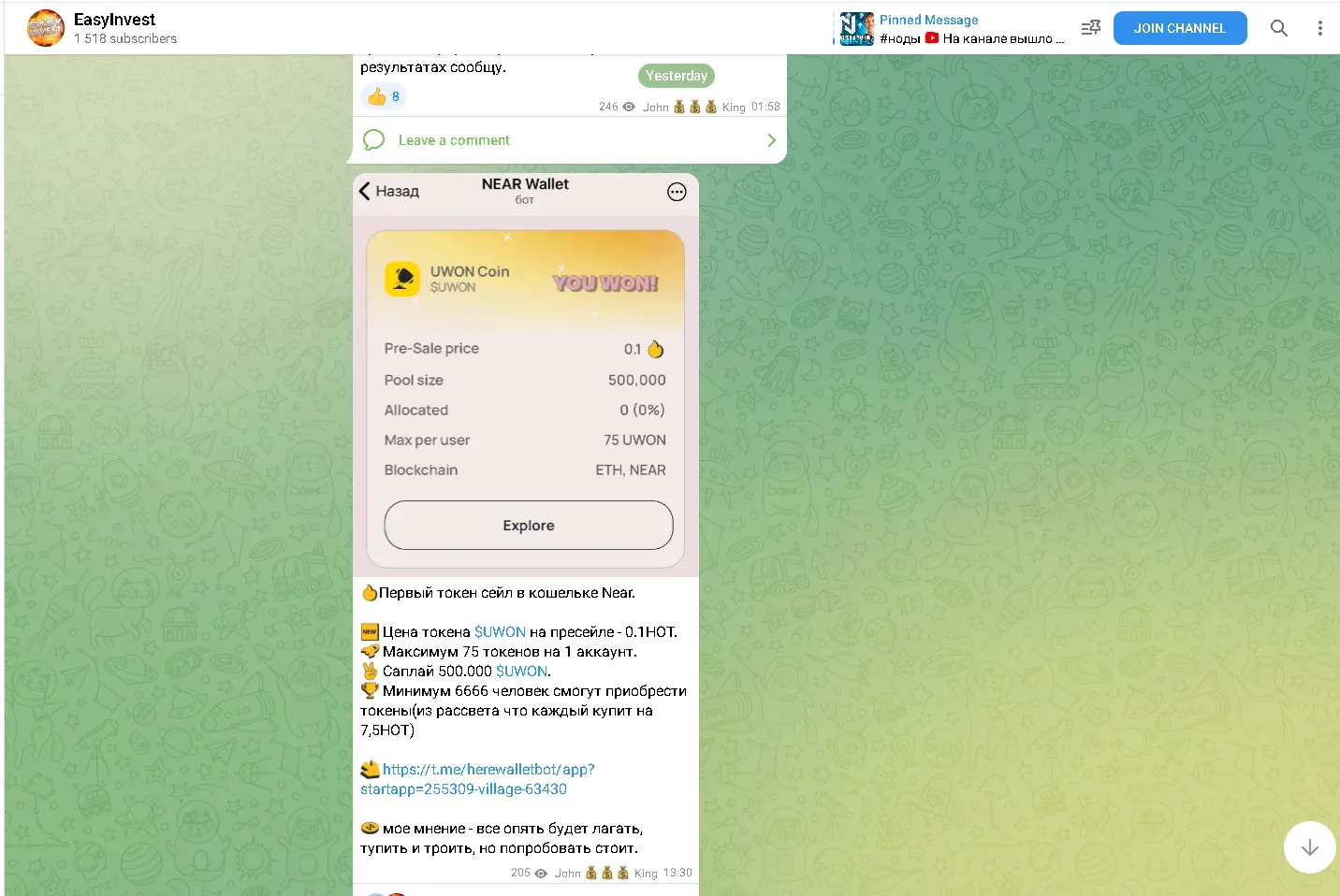Open the pinned messages list icon

pyautogui.click(x=1091, y=28)
